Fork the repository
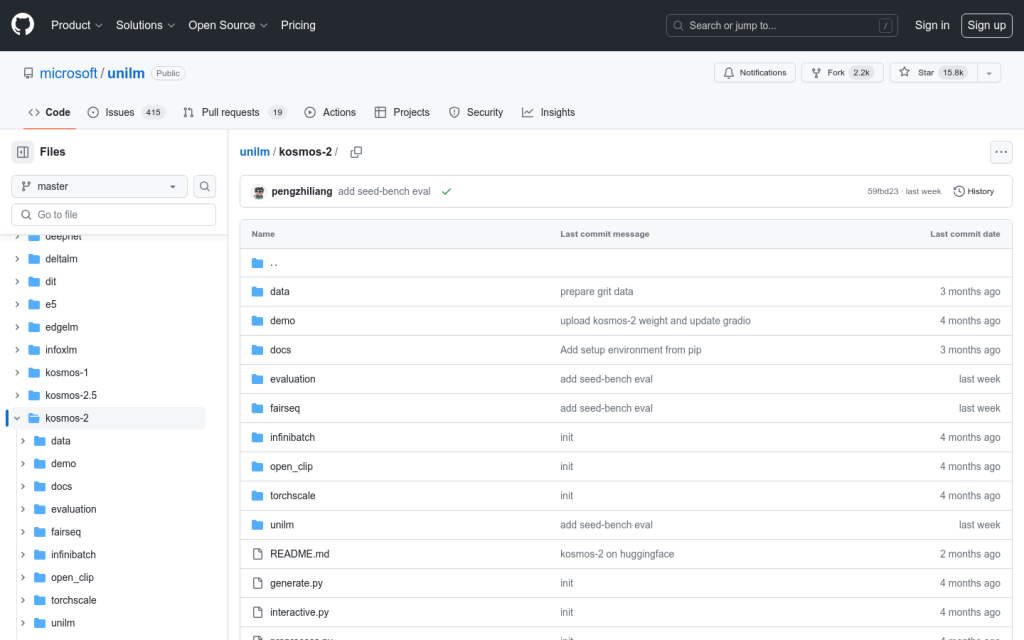This screenshot has width=1024, height=640. [x=840, y=73]
